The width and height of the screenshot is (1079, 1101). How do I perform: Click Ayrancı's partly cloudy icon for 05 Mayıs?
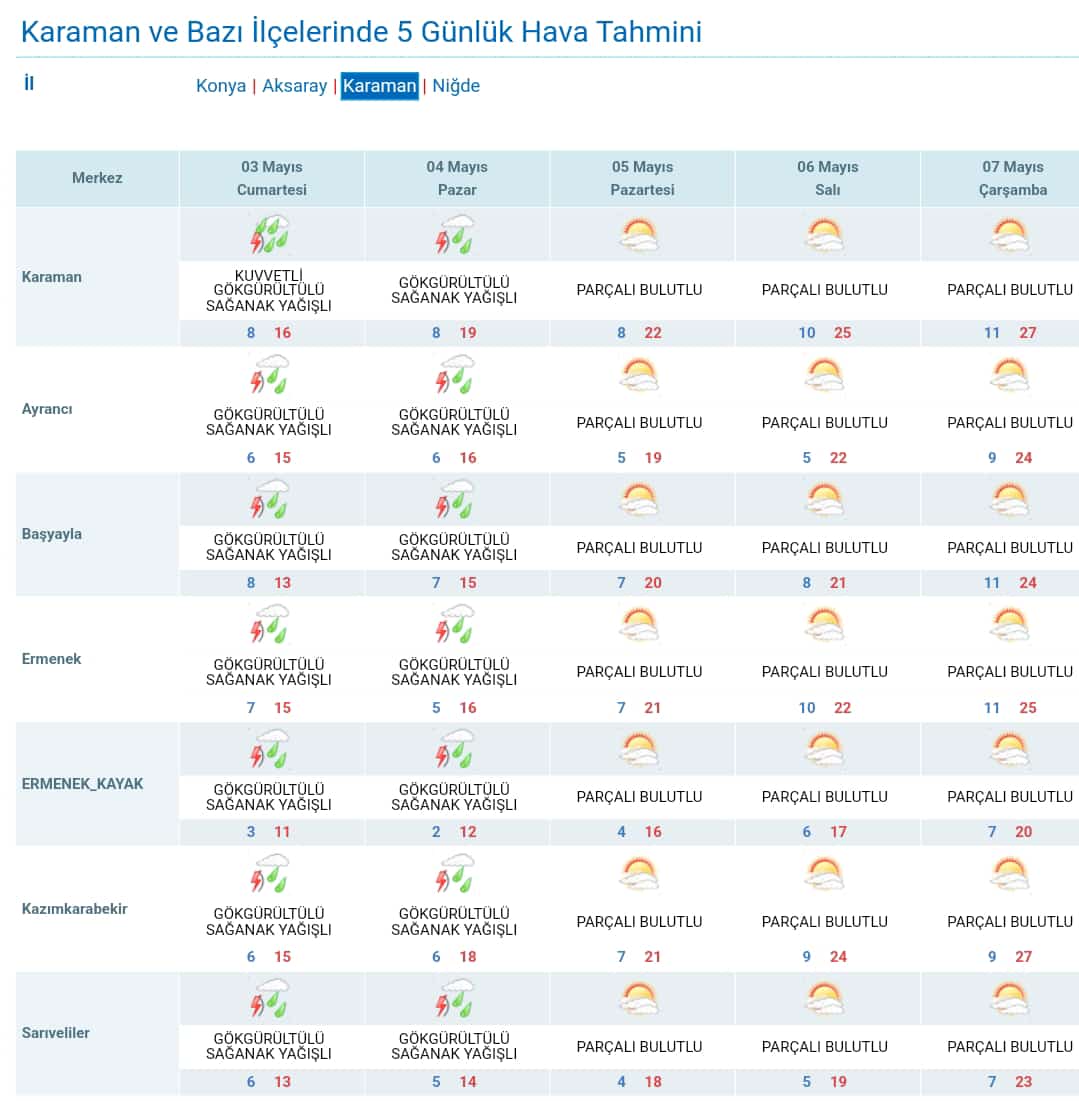[x=640, y=376]
